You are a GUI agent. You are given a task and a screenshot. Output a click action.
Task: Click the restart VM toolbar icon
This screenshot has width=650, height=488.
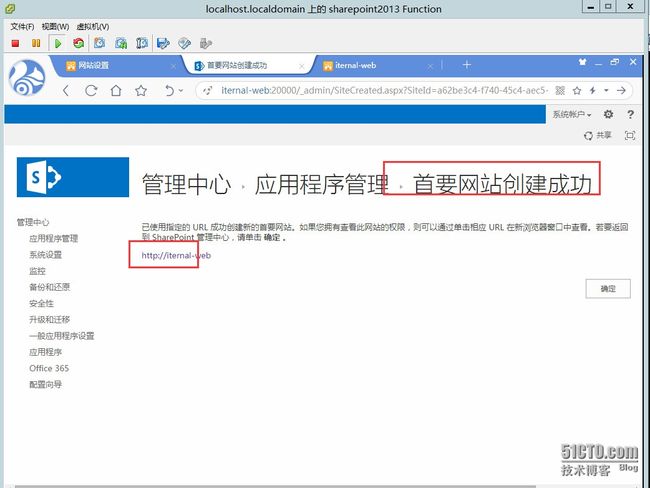78,43
